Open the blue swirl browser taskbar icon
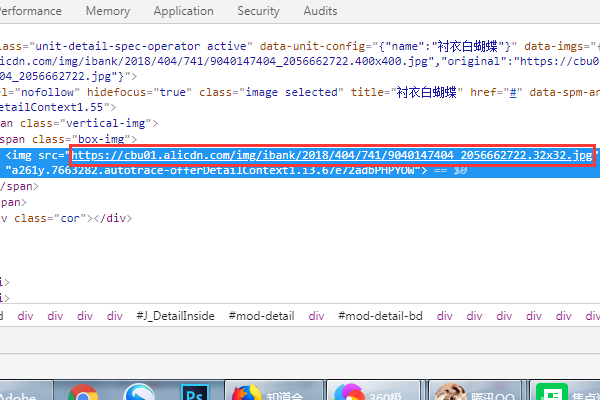Image resolution: width=600 pixels, height=400 pixels. (x=139, y=392)
